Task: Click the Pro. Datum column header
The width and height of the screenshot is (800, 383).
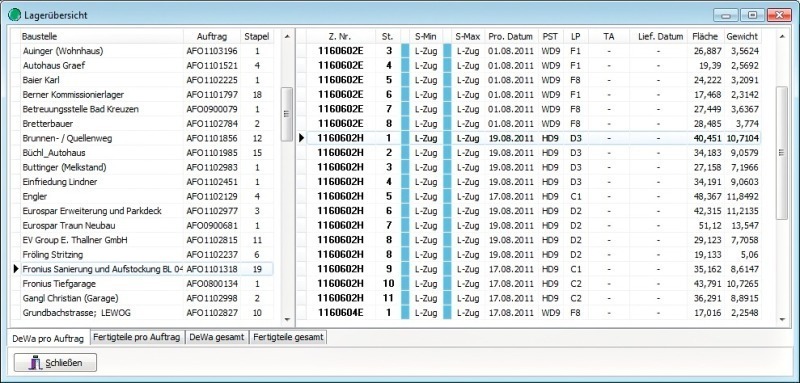Action: (511, 36)
